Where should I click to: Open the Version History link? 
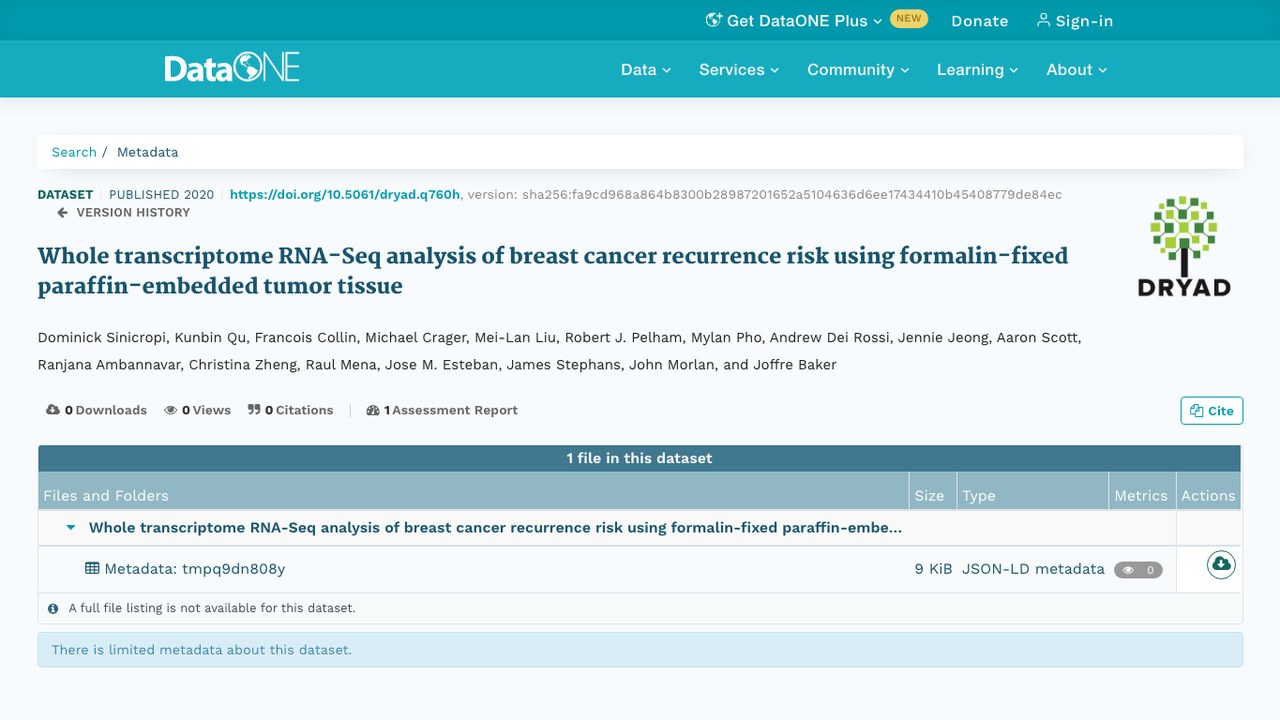pyautogui.click(x=123, y=213)
